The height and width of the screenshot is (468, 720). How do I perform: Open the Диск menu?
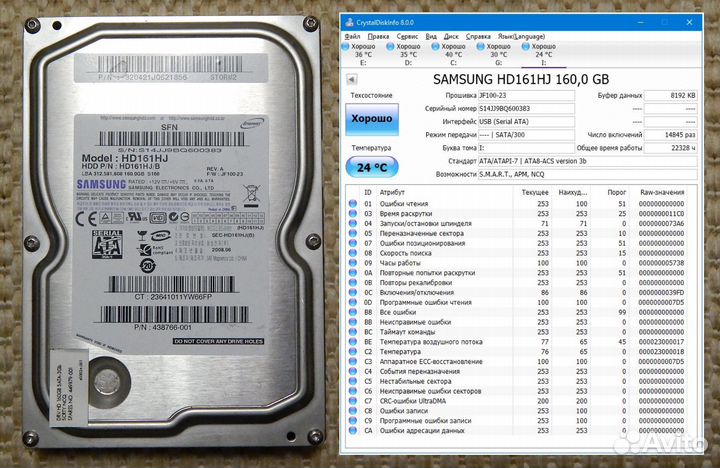tap(451, 36)
